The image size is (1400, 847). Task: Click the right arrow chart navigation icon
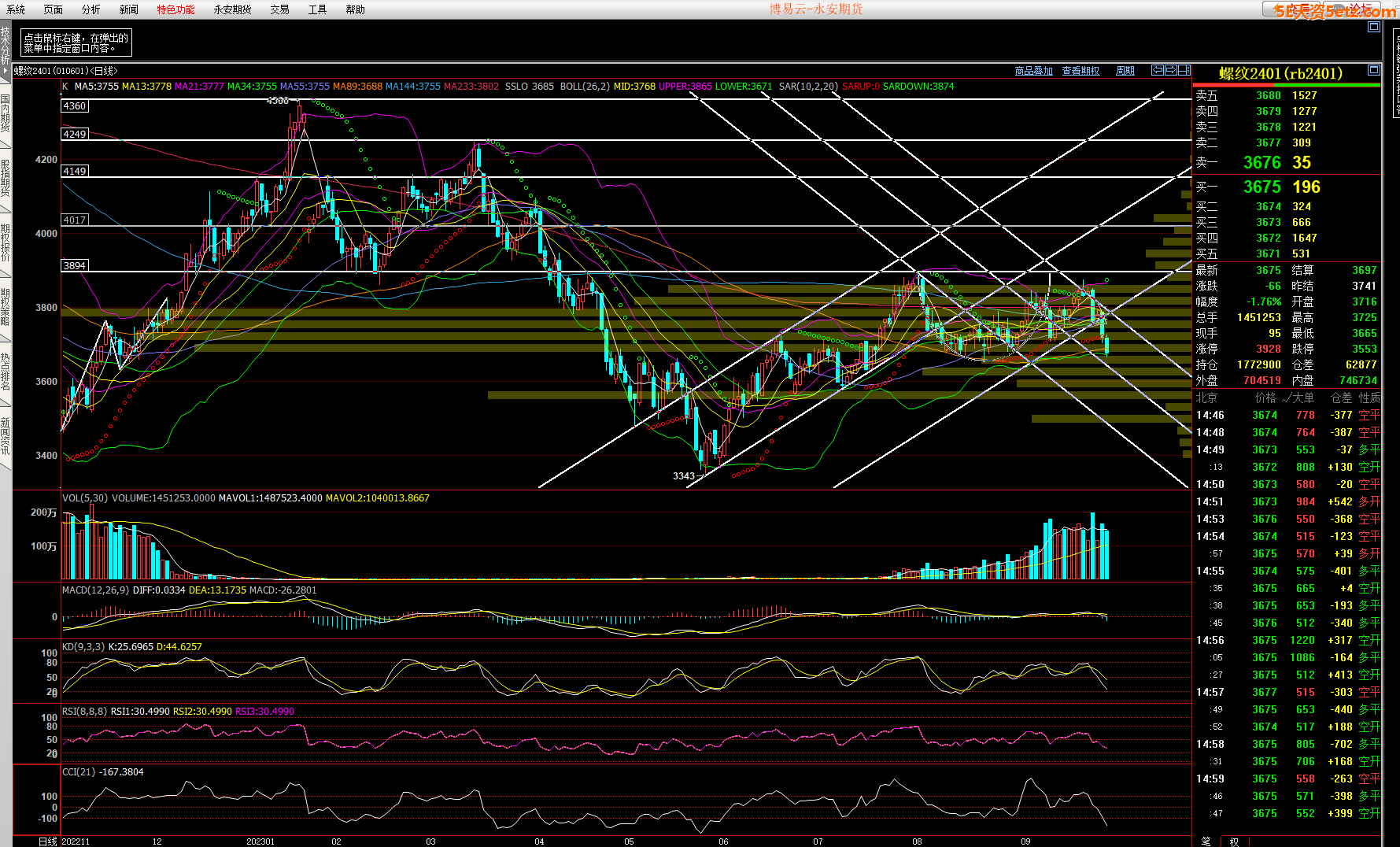(1170, 70)
